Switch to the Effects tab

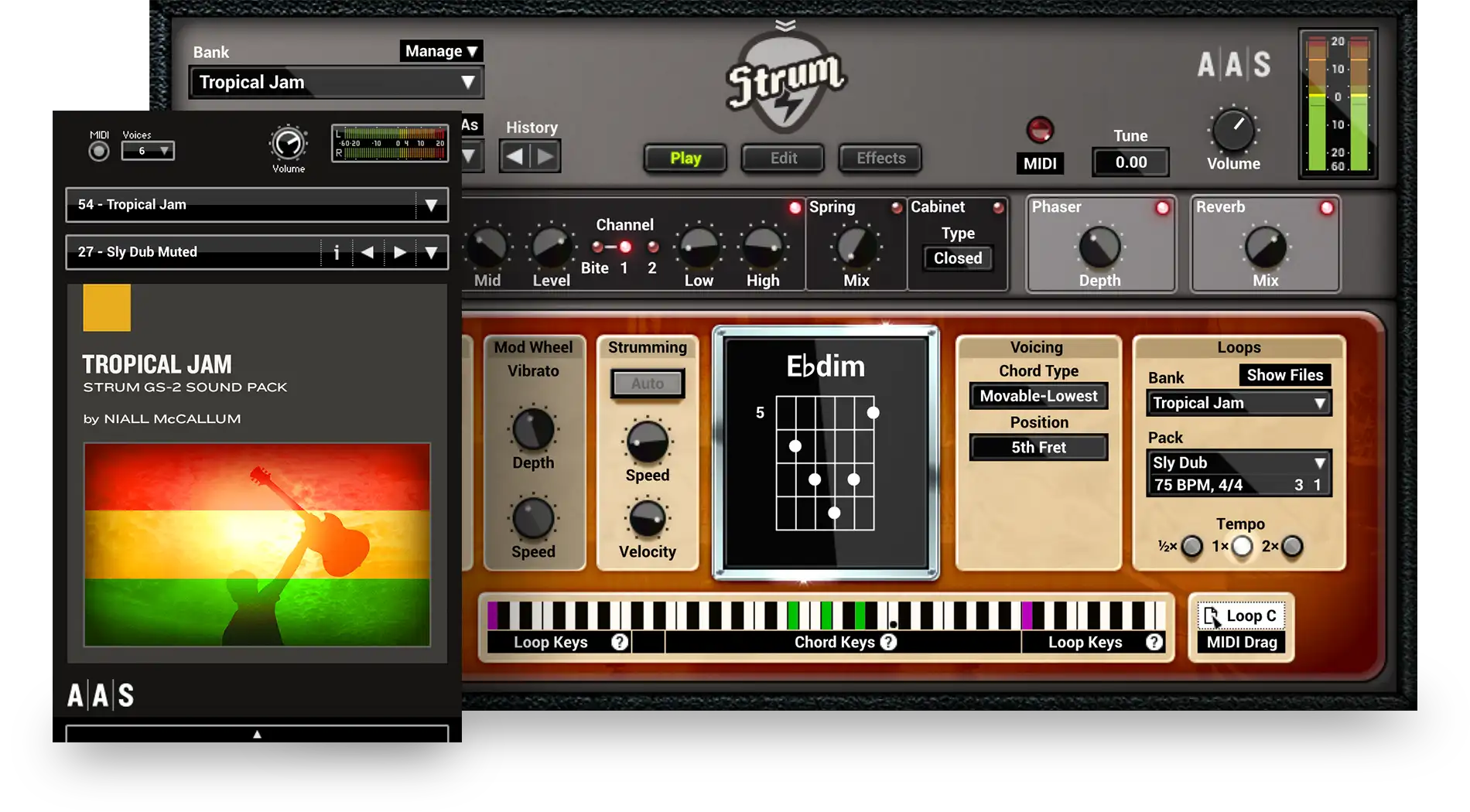[x=880, y=159]
